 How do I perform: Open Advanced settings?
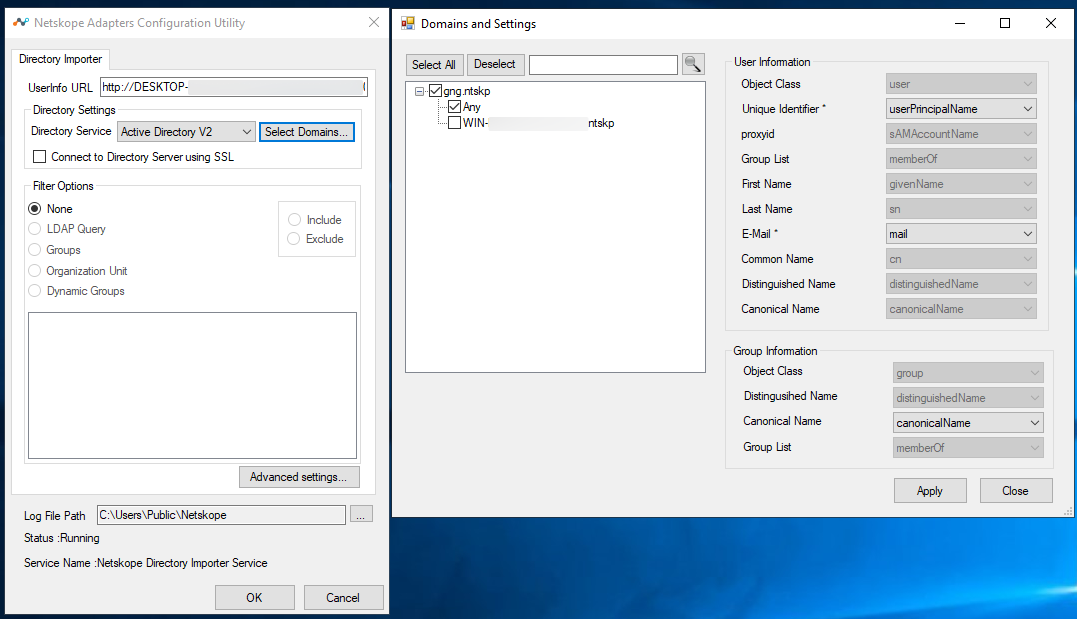coord(298,477)
